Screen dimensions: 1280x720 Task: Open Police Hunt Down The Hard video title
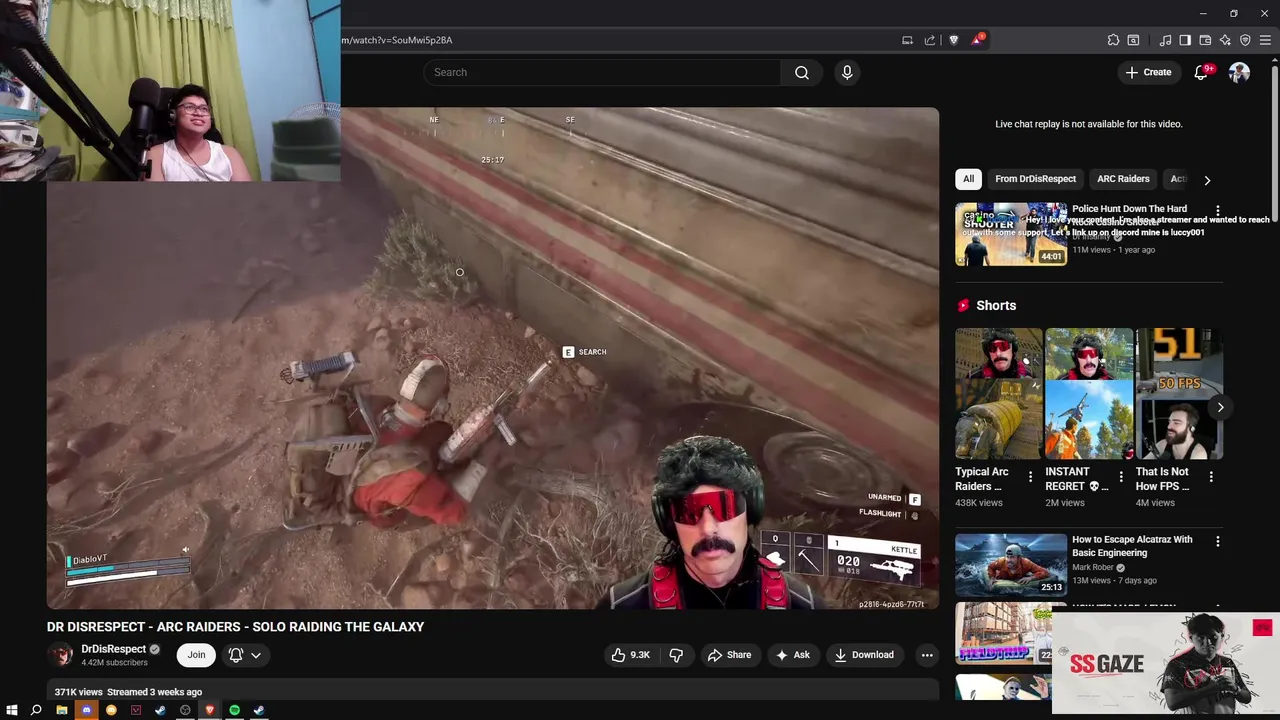pos(1129,209)
